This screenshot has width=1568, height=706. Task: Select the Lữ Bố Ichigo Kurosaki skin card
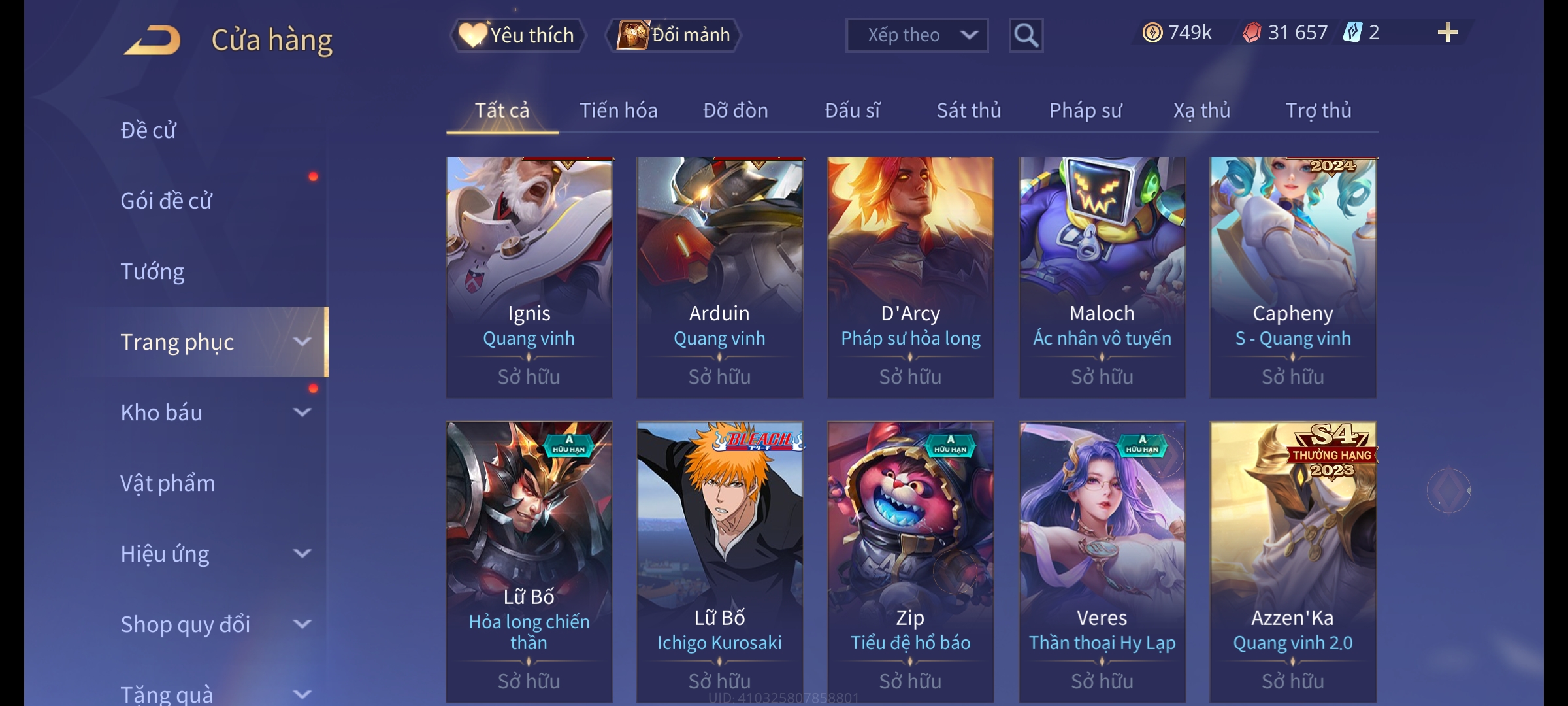coord(720,562)
